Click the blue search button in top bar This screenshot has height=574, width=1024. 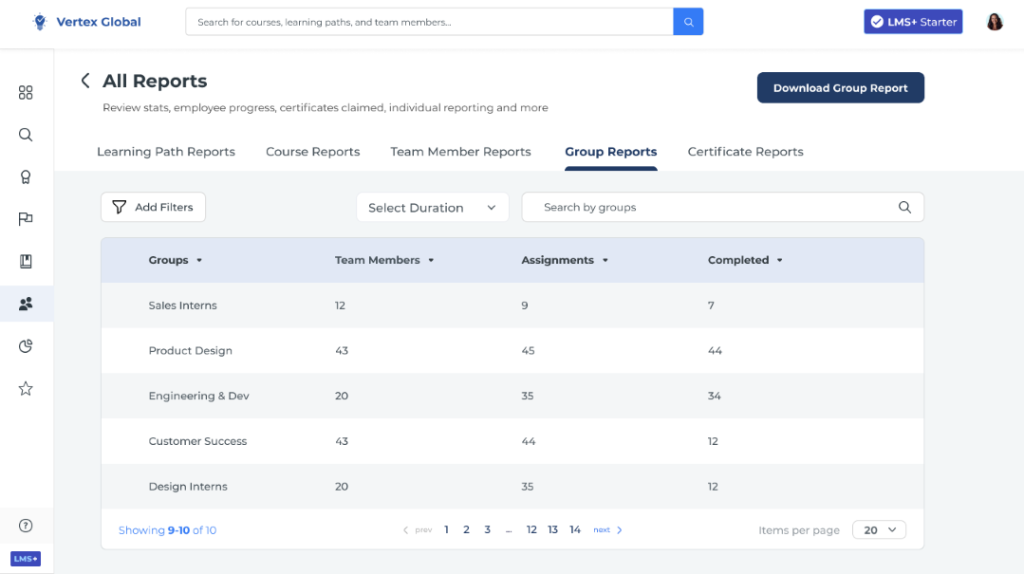[x=688, y=22]
